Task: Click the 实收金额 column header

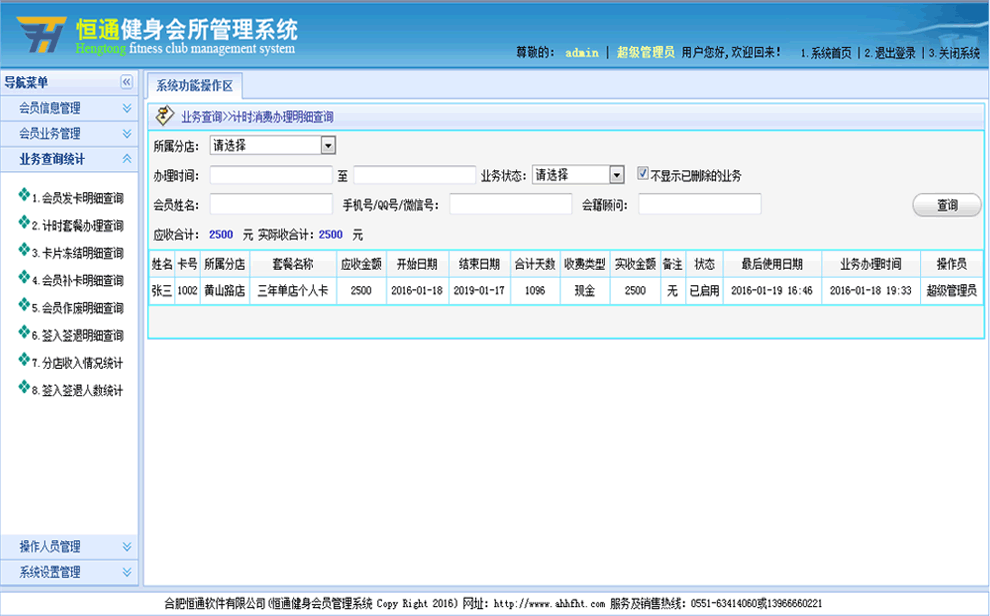Action: (x=635, y=264)
